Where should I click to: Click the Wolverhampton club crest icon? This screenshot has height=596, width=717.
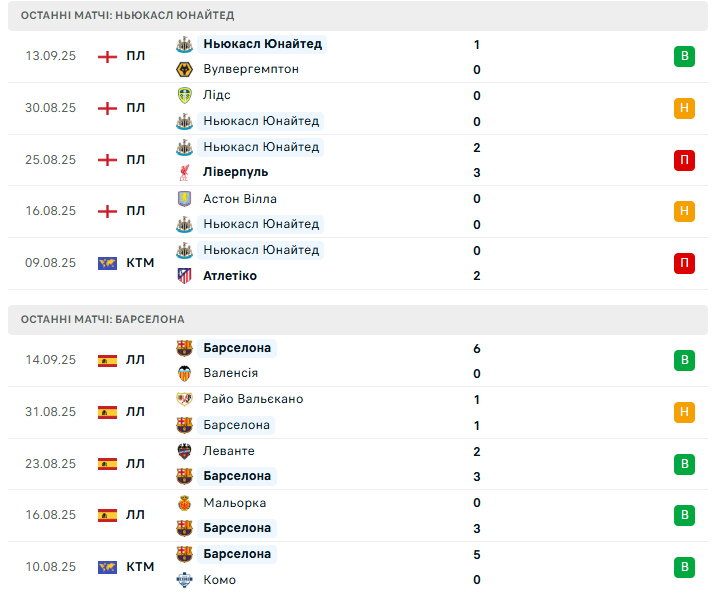pos(184,70)
